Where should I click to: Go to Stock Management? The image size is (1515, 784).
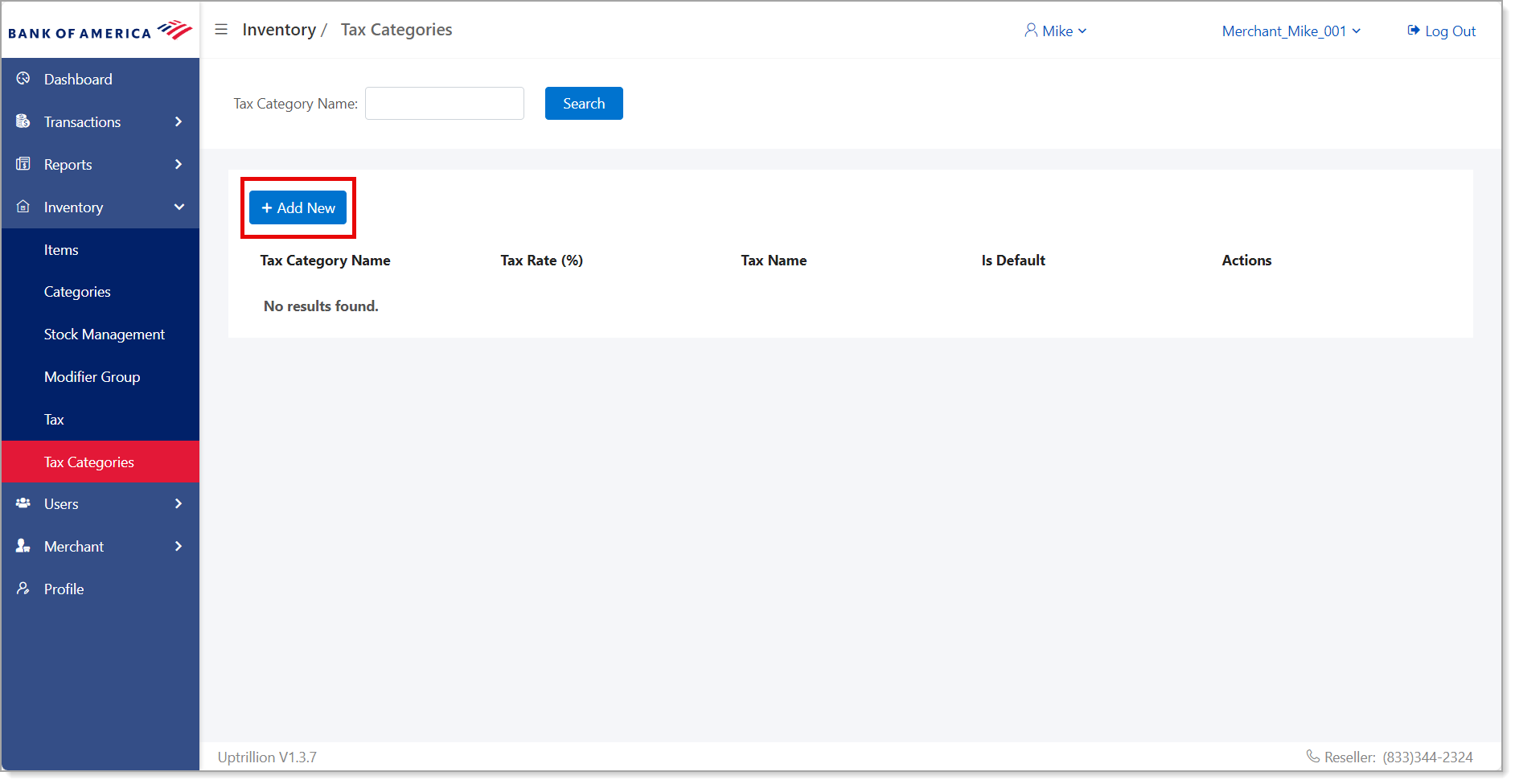point(101,335)
